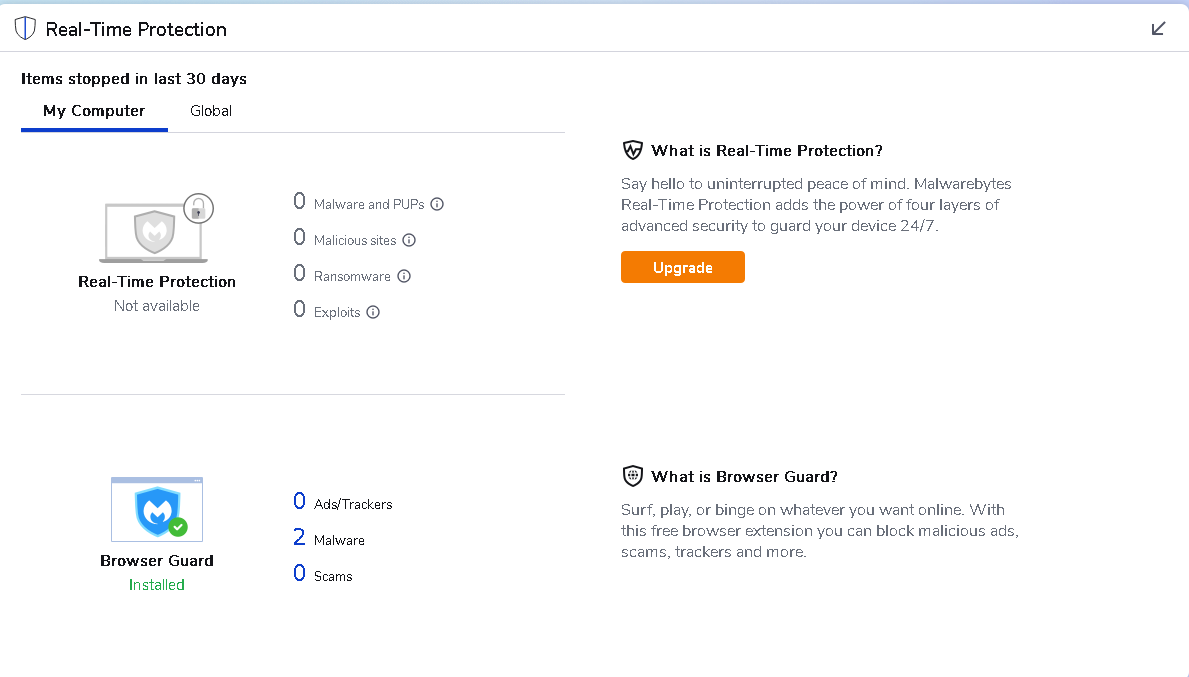Click the shield icon in the title bar
The width and height of the screenshot is (1189, 677).
[25, 29]
